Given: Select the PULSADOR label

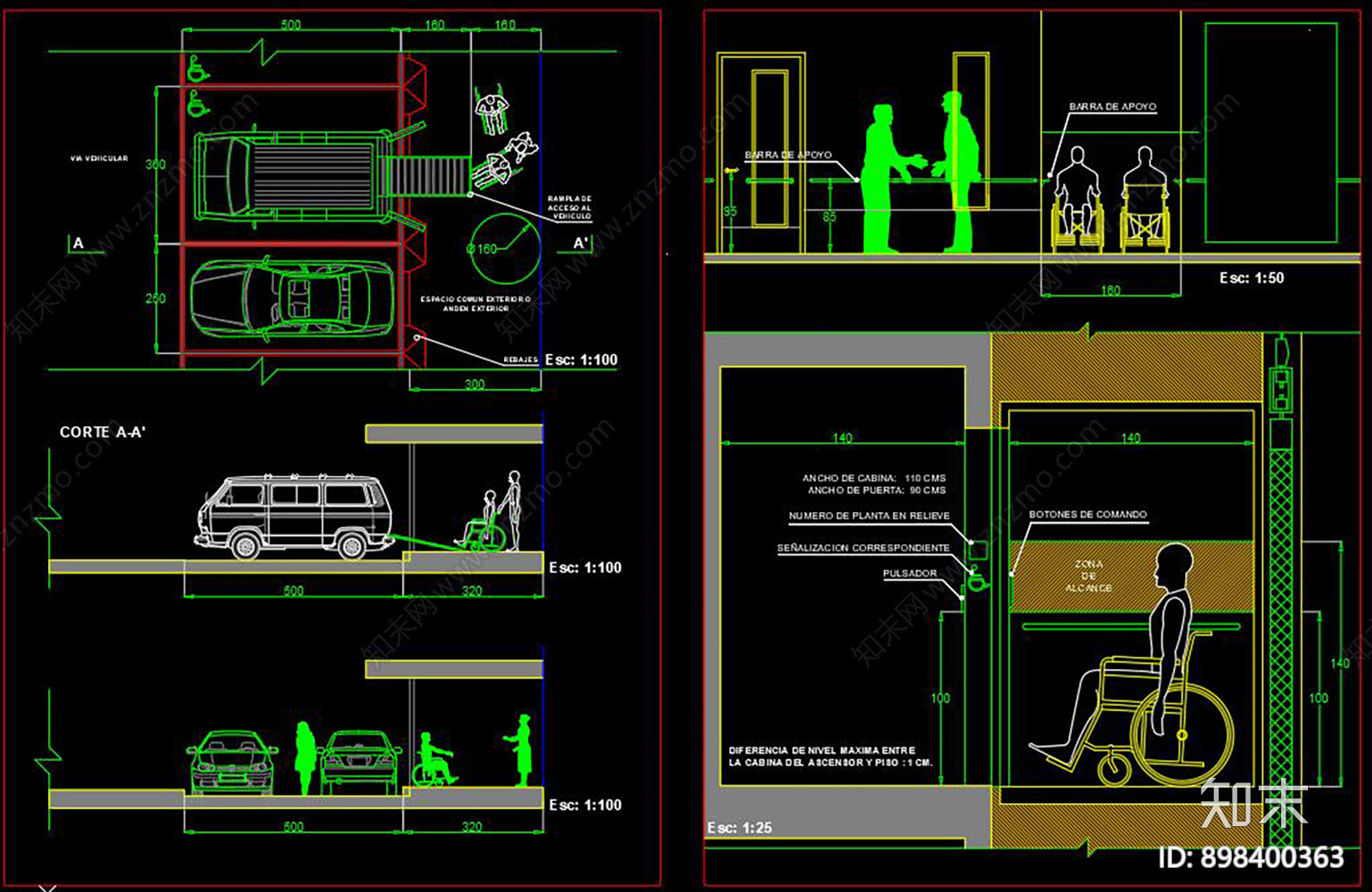Looking at the screenshot, I should [910, 574].
